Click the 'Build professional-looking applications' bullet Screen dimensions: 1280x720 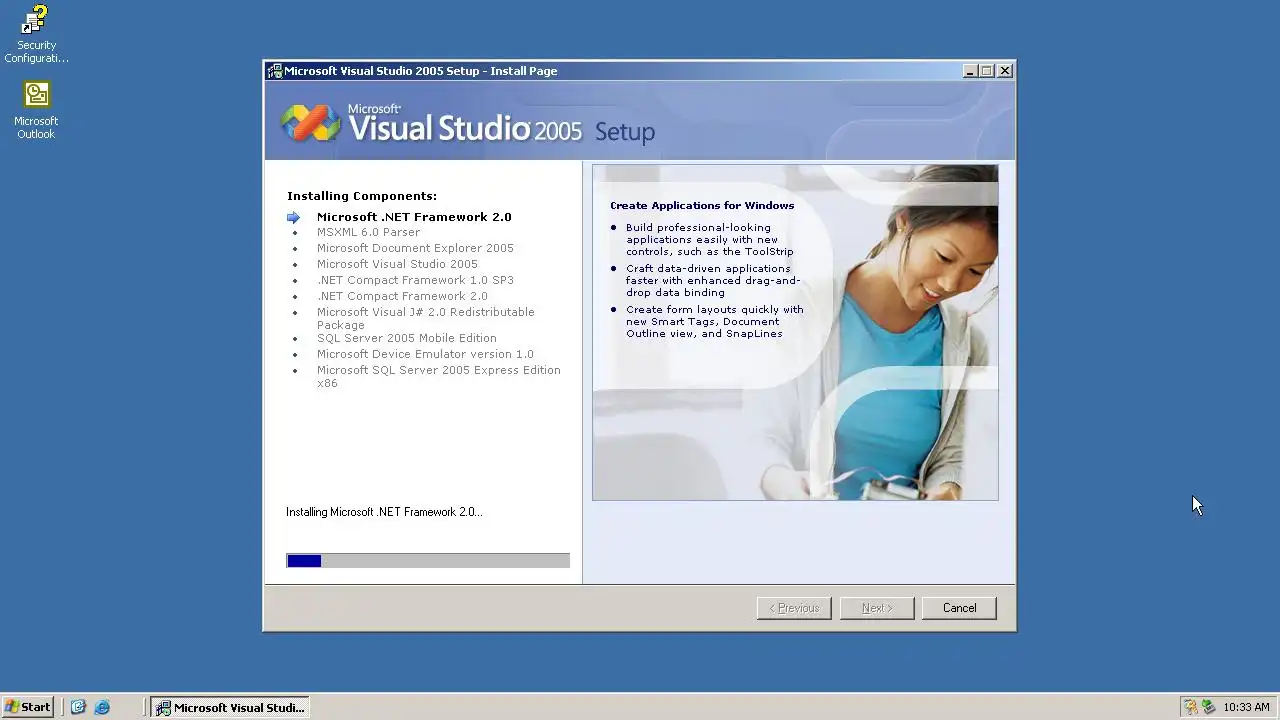click(x=710, y=240)
